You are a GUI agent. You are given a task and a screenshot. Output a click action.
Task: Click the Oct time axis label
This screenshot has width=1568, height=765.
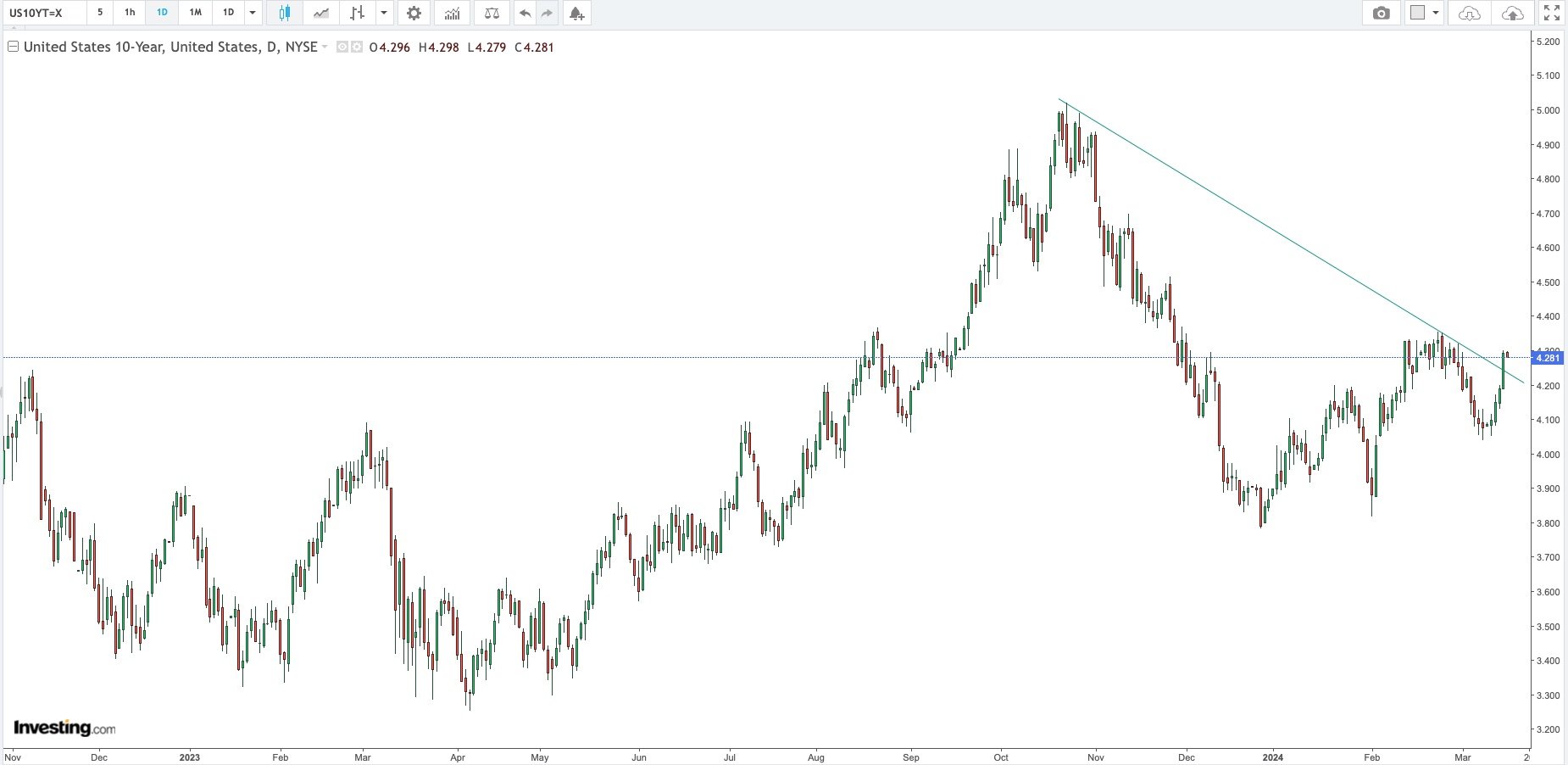1001,757
